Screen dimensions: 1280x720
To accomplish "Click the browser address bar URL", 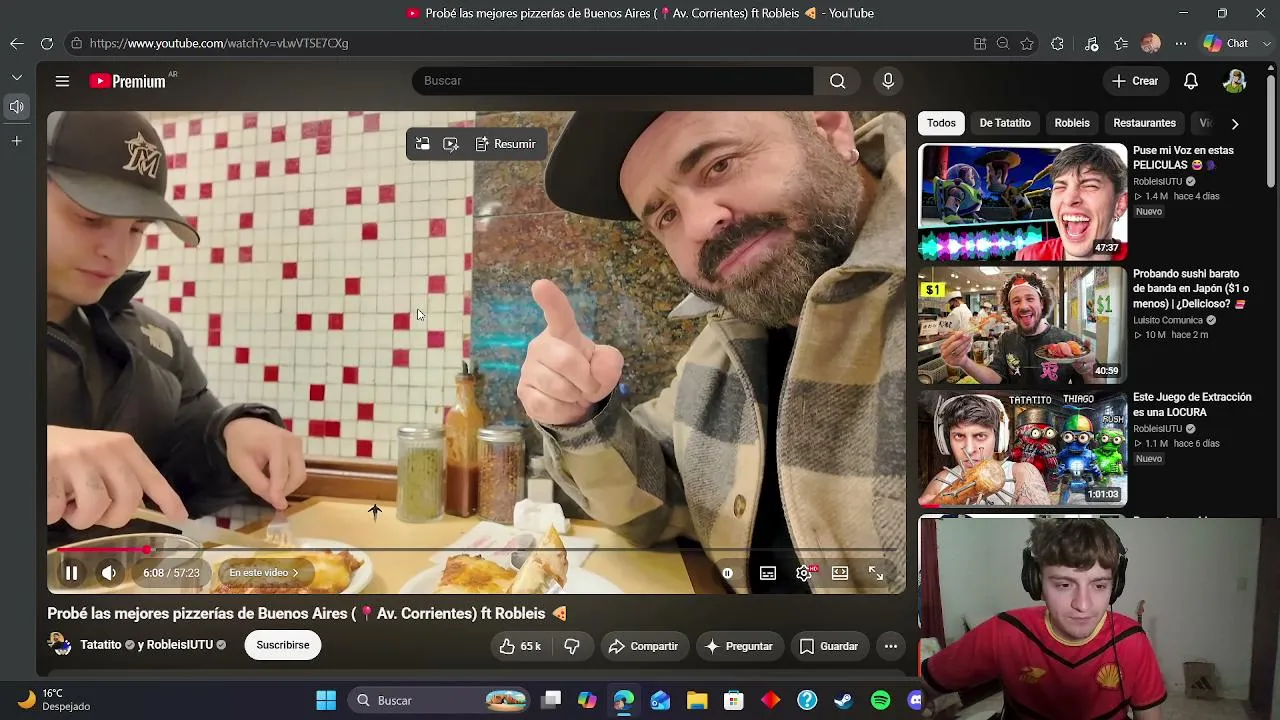I will click(219, 44).
